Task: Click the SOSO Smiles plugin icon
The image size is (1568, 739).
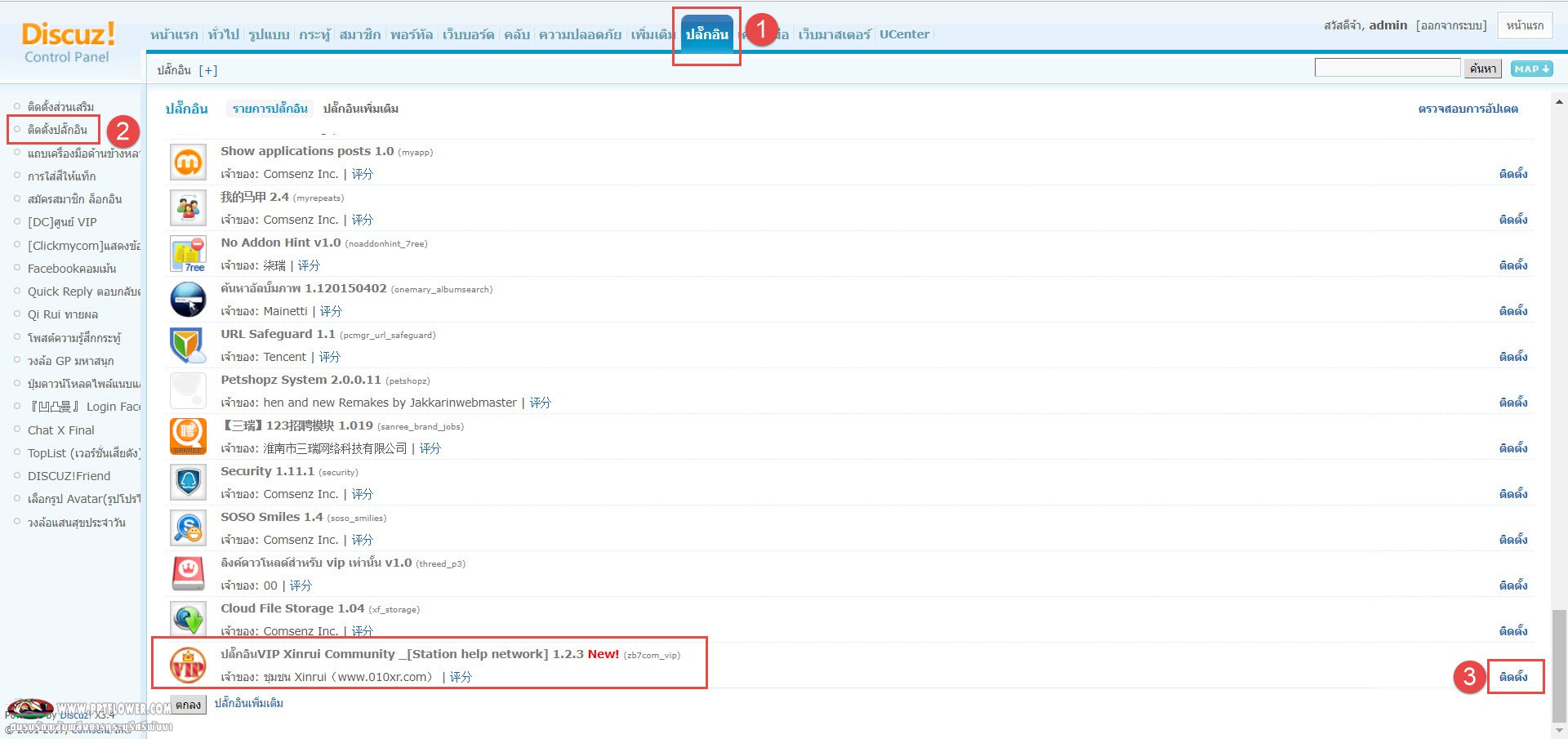Action: (x=188, y=528)
